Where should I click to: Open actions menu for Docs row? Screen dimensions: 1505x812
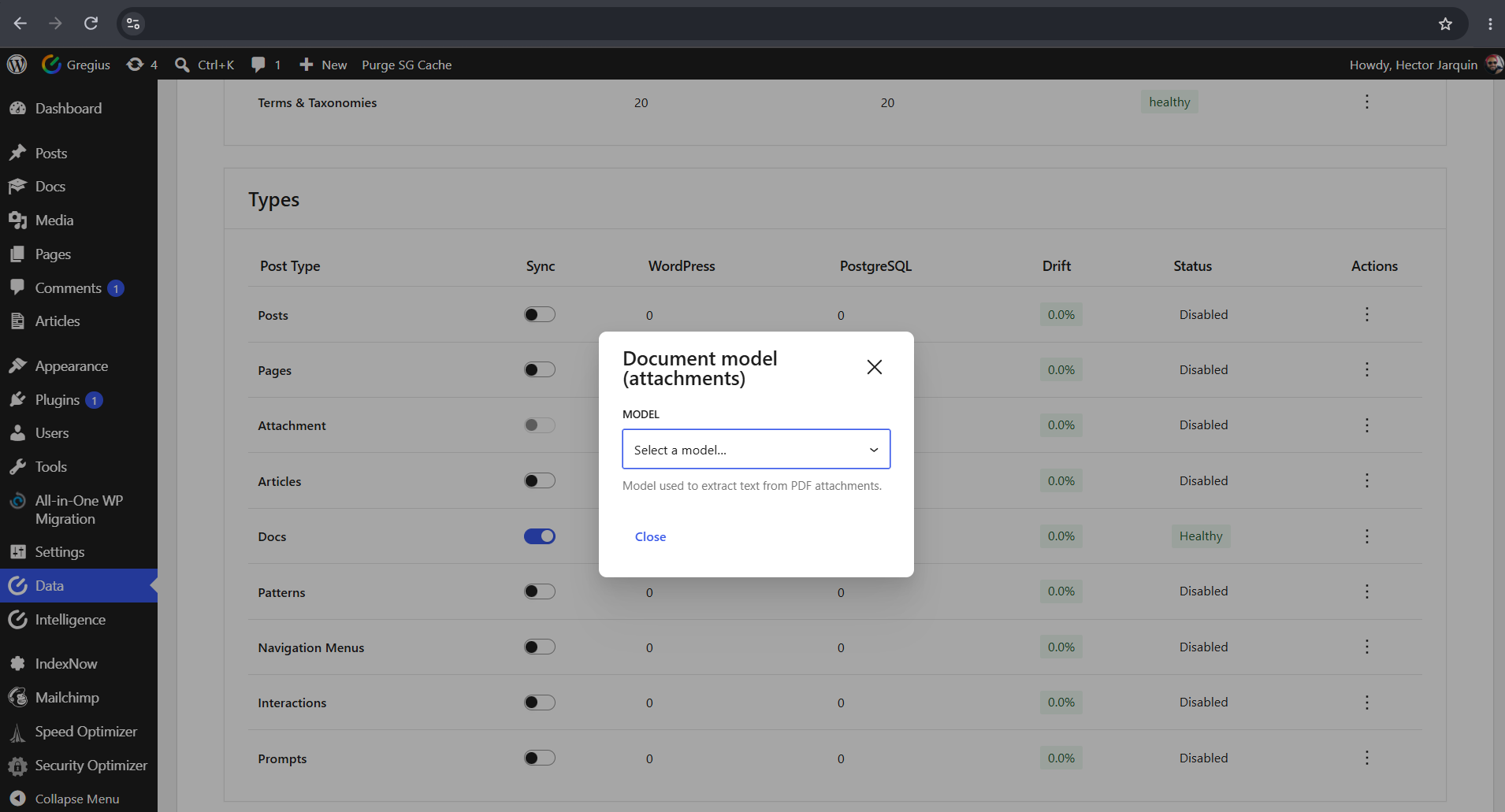1367,536
